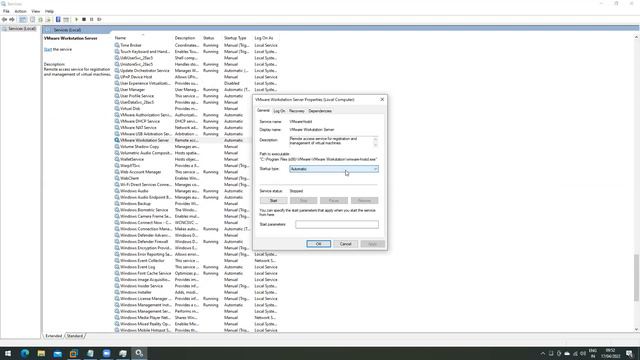Toggle the Show/Hide Console Tree toolbar icon
The width and height of the screenshot is (640, 360).
(x=23, y=20)
